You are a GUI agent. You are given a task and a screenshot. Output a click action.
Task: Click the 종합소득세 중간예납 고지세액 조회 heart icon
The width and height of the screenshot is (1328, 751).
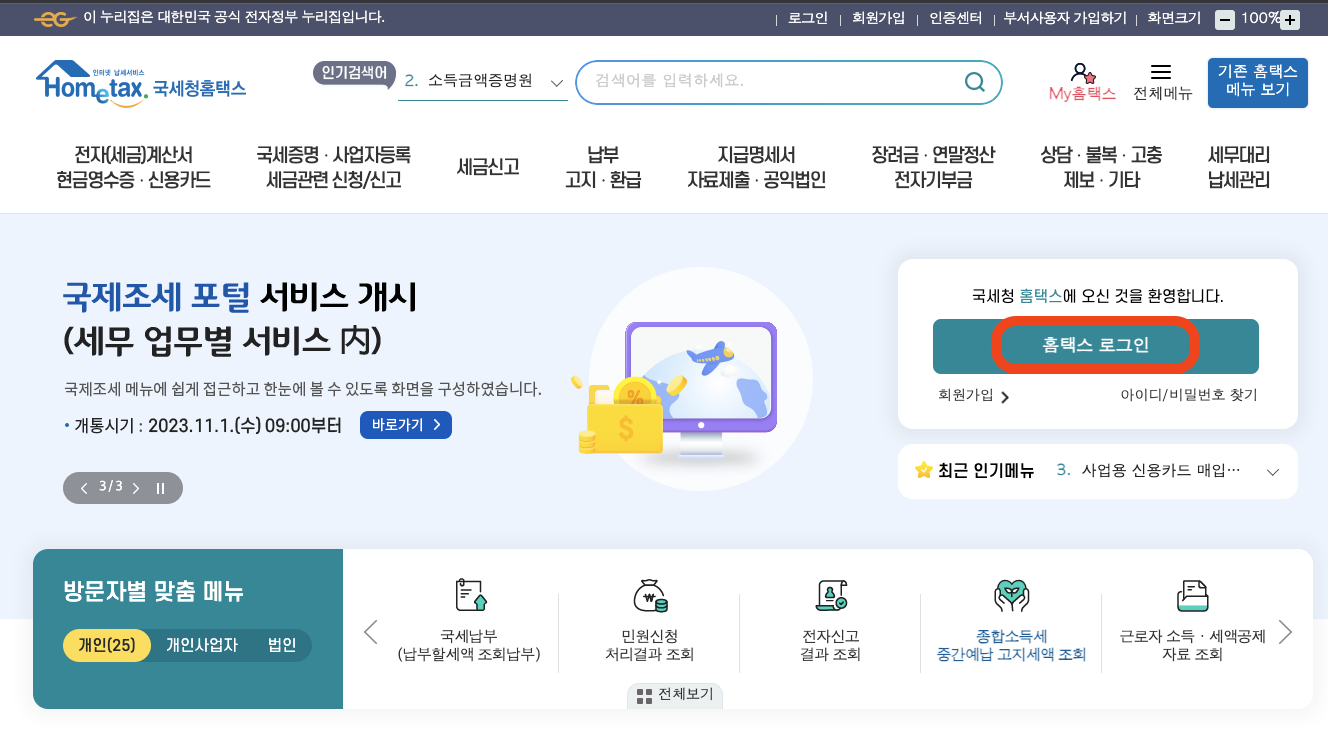click(x=1012, y=595)
